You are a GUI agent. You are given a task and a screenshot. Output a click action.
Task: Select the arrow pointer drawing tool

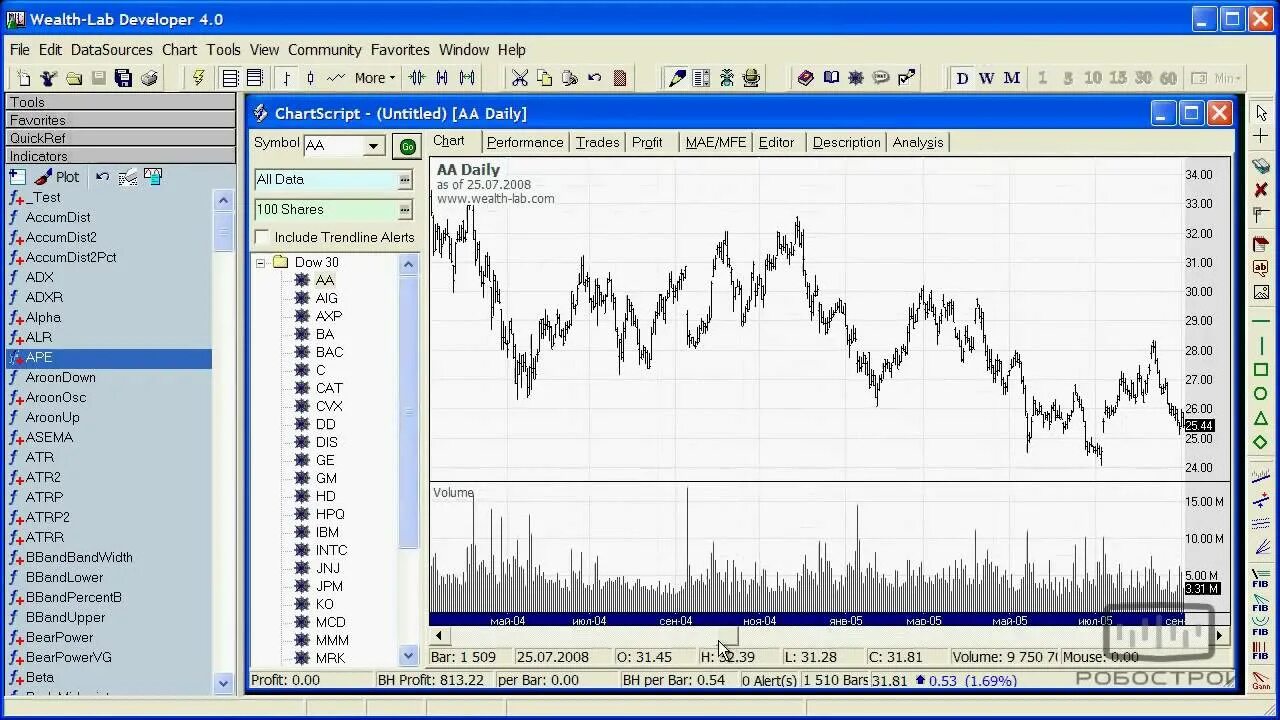pos(1261,113)
